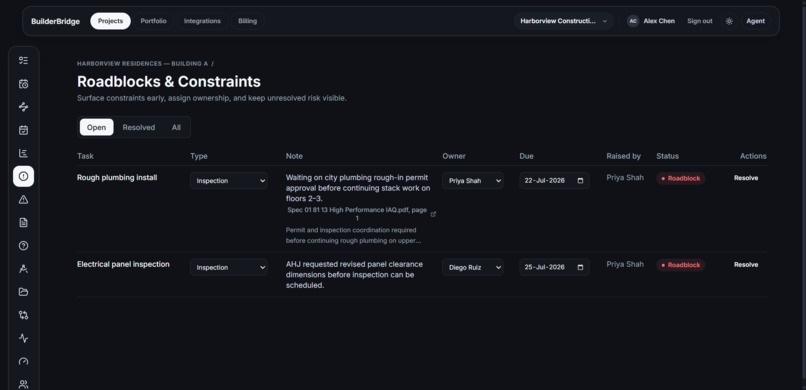Image resolution: width=806 pixels, height=390 pixels.
Task: Open the people team sidebar icon
Action: [x=23, y=384]
